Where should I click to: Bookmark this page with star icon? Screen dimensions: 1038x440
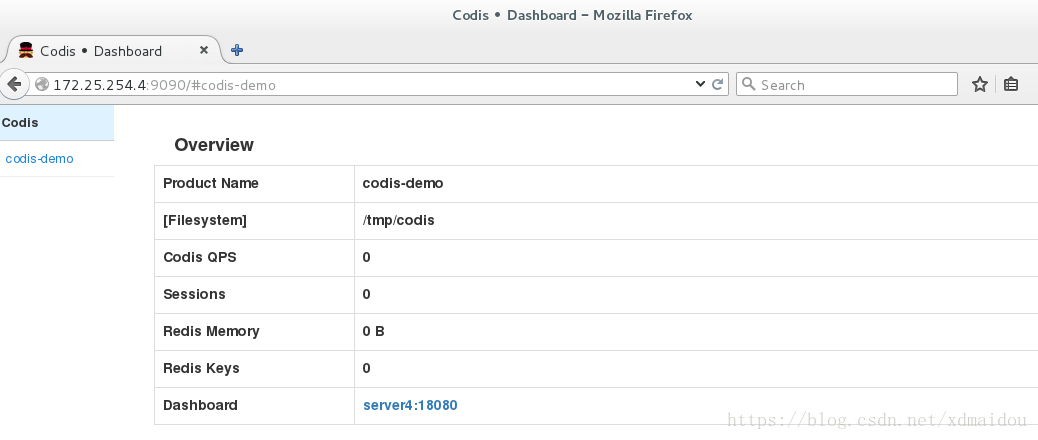point(980,84)
